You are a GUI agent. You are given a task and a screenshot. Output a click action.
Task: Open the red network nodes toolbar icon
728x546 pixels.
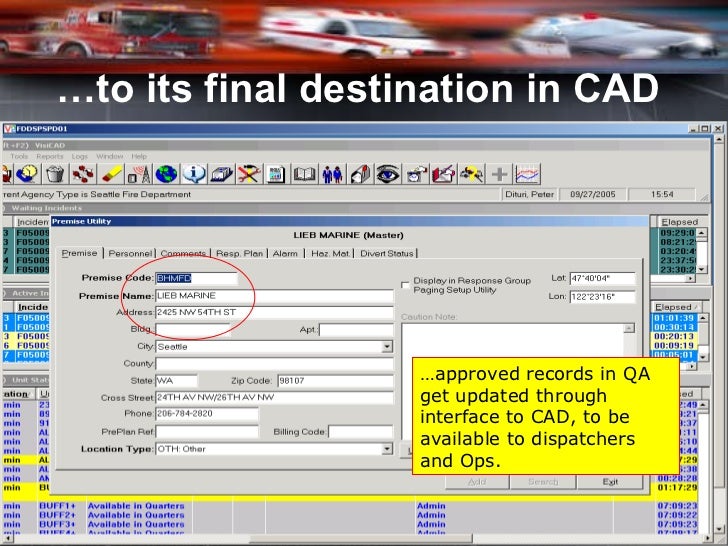[x=83, y=174]
